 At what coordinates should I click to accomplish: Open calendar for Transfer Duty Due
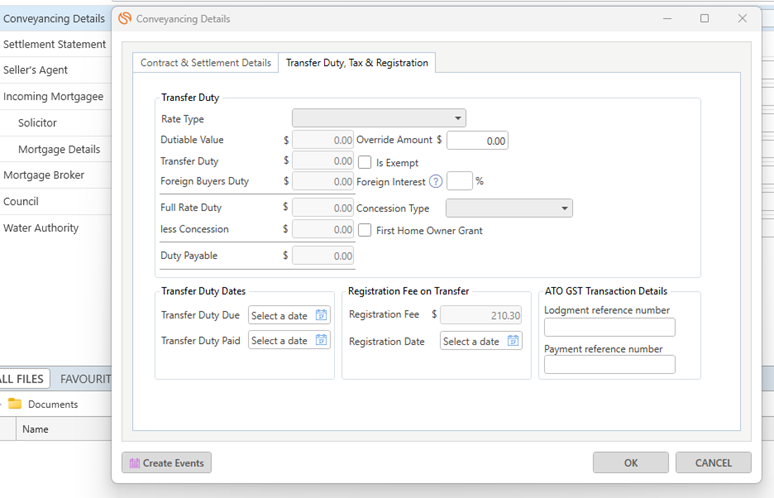(x=321, y=315)
